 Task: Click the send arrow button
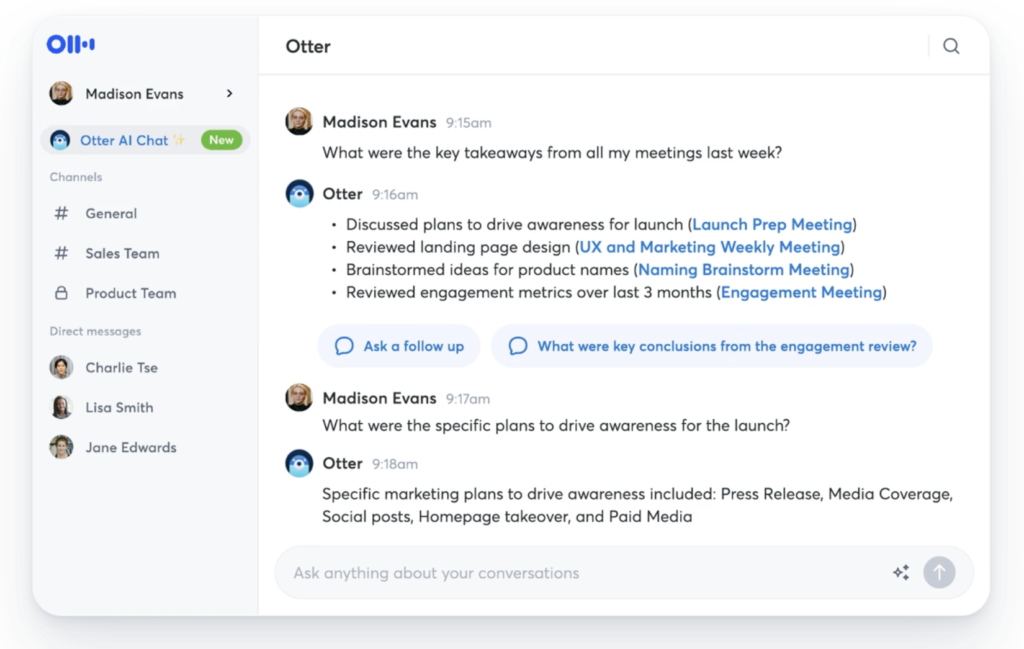(x=939, y=573)
